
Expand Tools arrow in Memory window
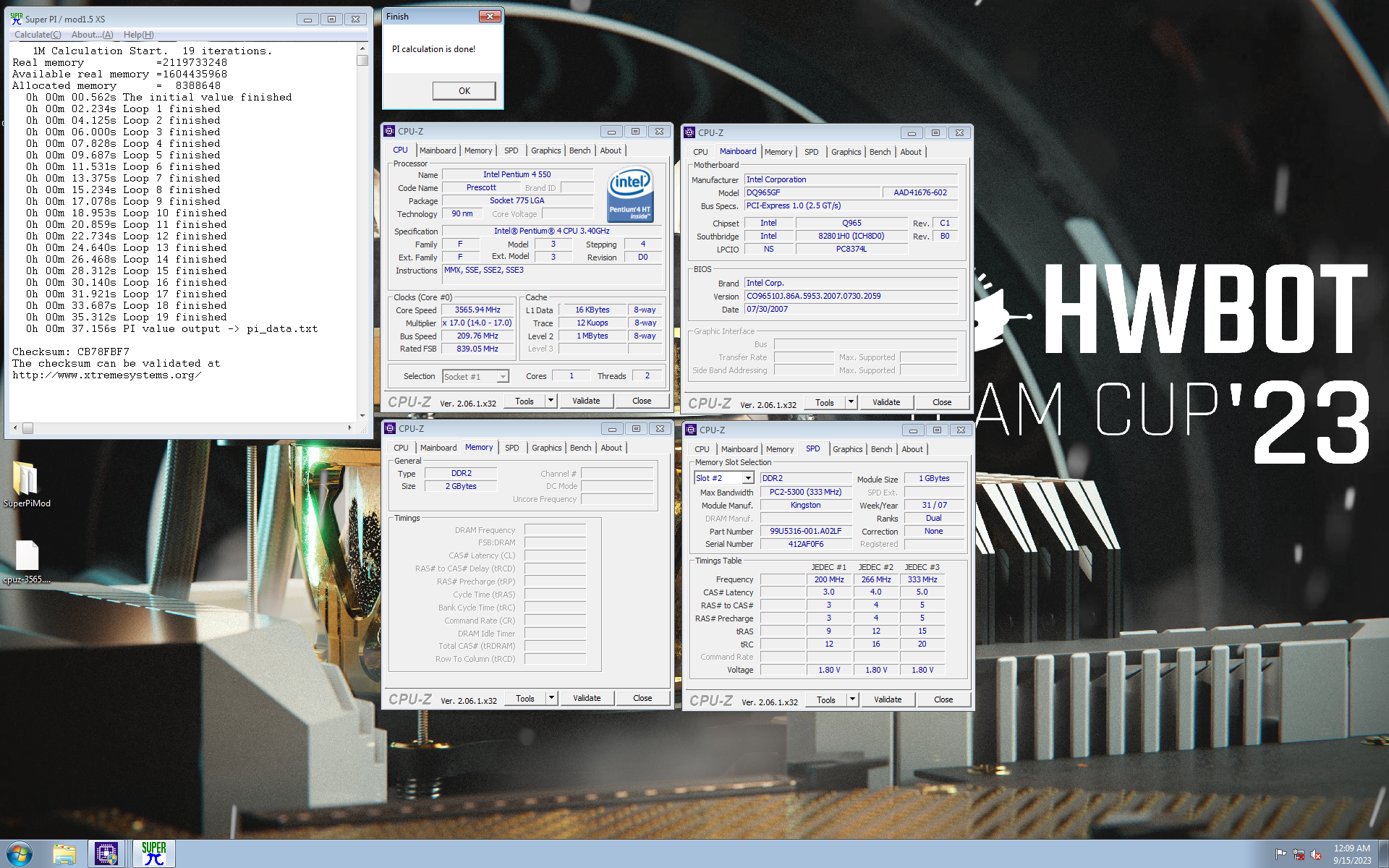point(551,698)
